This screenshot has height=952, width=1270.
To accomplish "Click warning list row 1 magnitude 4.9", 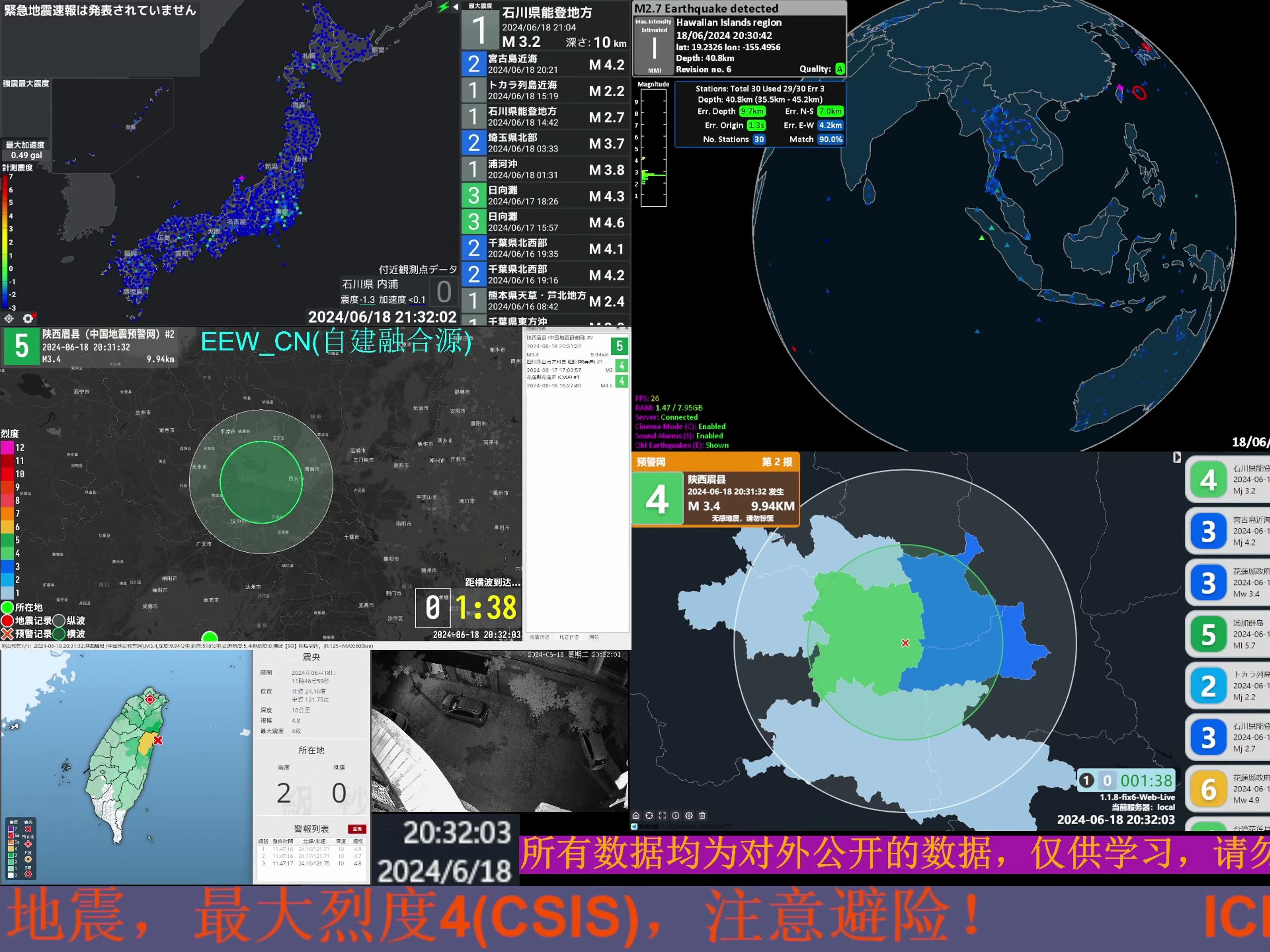I will (358, 849).
